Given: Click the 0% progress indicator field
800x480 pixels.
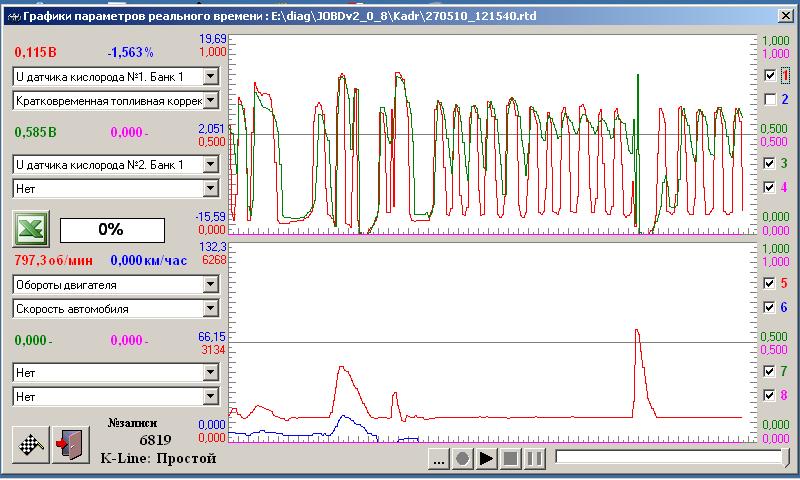Looking at the screenshot, I should (110, 229).
